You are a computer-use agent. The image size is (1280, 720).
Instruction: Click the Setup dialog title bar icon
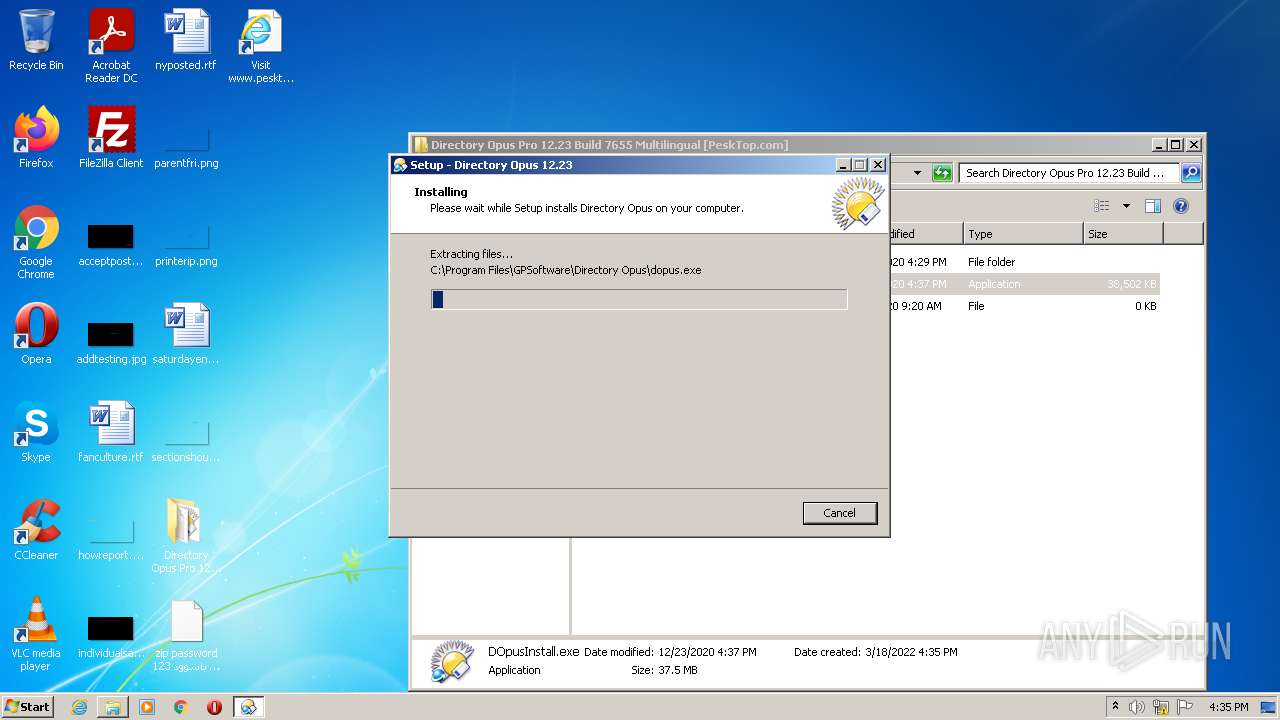coord(400,165)
